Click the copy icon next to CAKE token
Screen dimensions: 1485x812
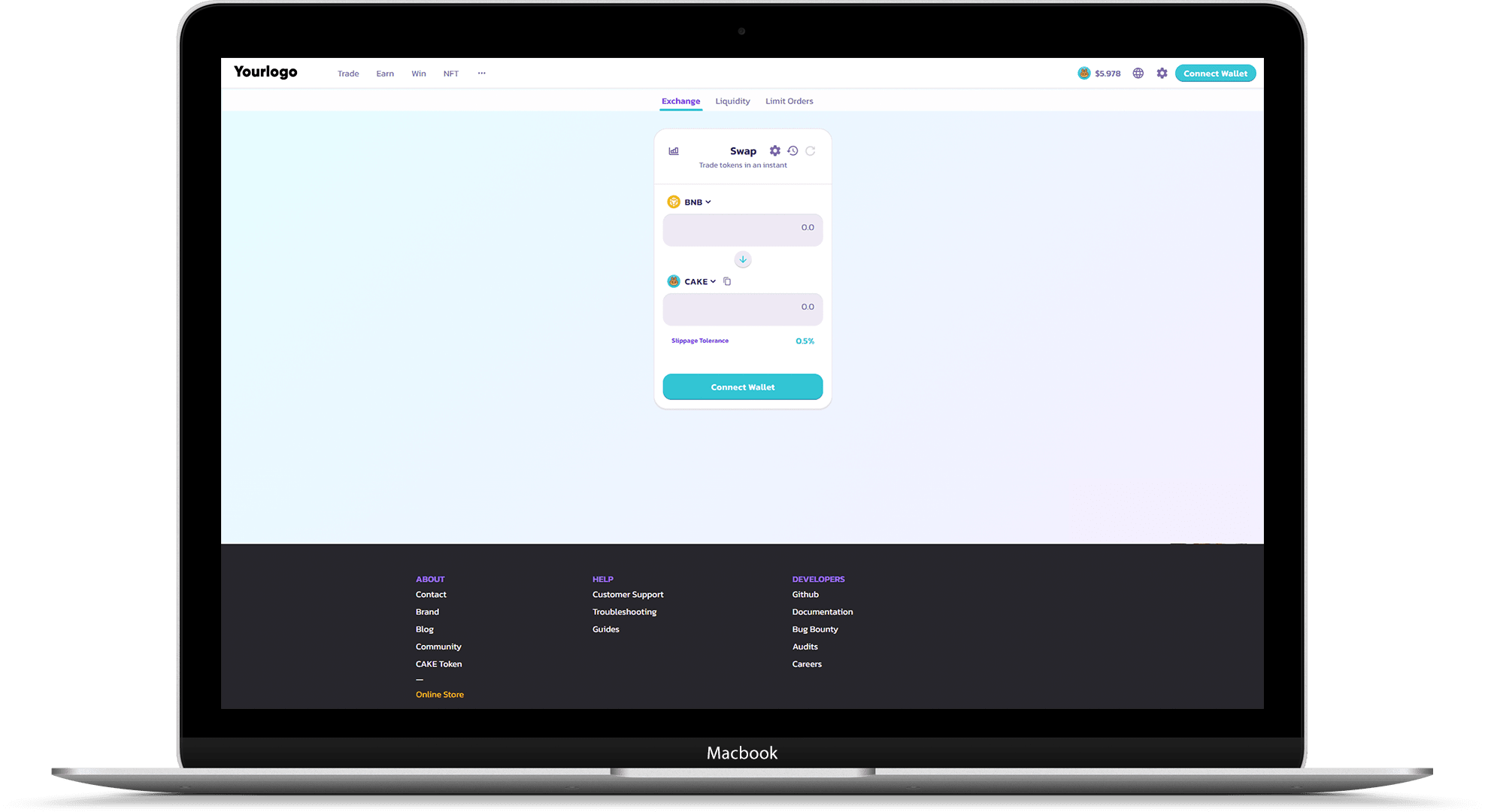tap(727, 281)
